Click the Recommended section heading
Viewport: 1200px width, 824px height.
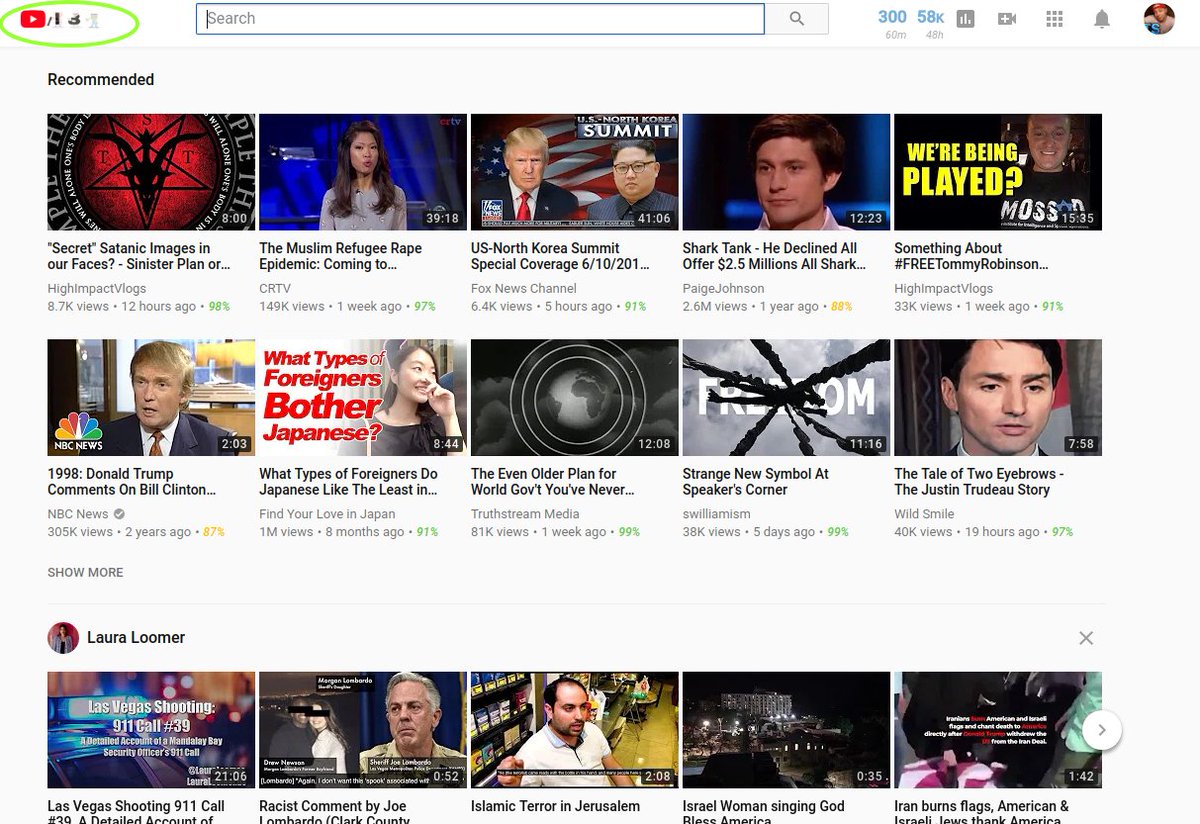click(x=101, y=80)
